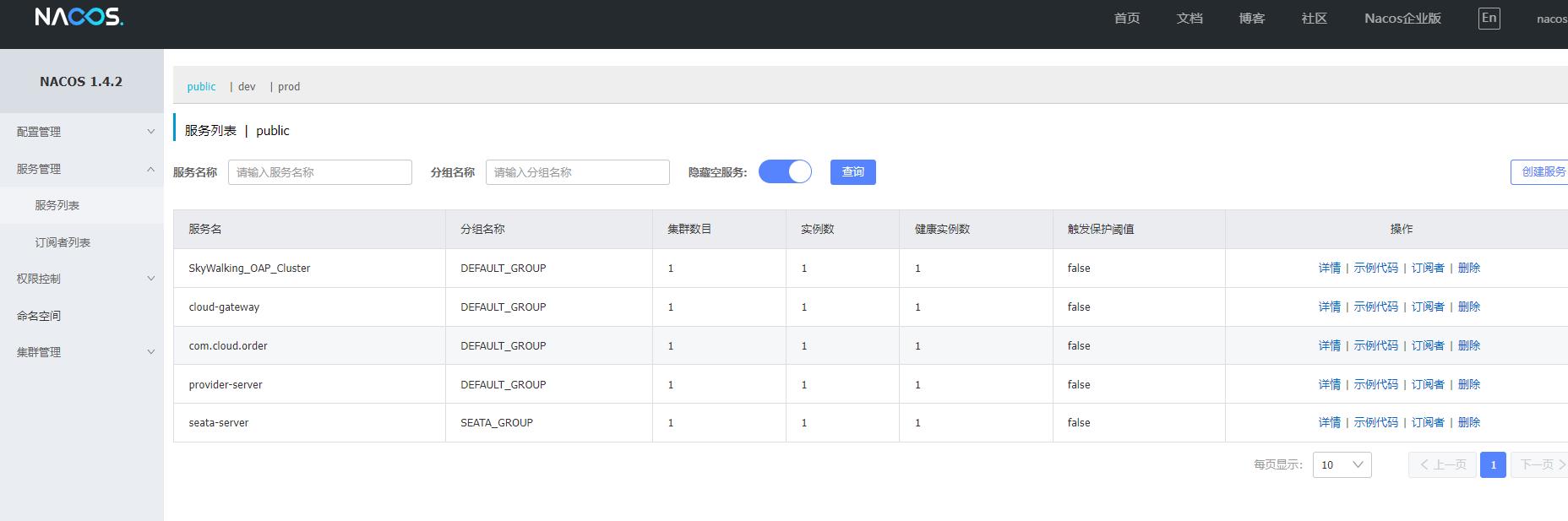Open 详情 for seata-server
This screenshot has width=1568, height=521.
pos(1330,422)
